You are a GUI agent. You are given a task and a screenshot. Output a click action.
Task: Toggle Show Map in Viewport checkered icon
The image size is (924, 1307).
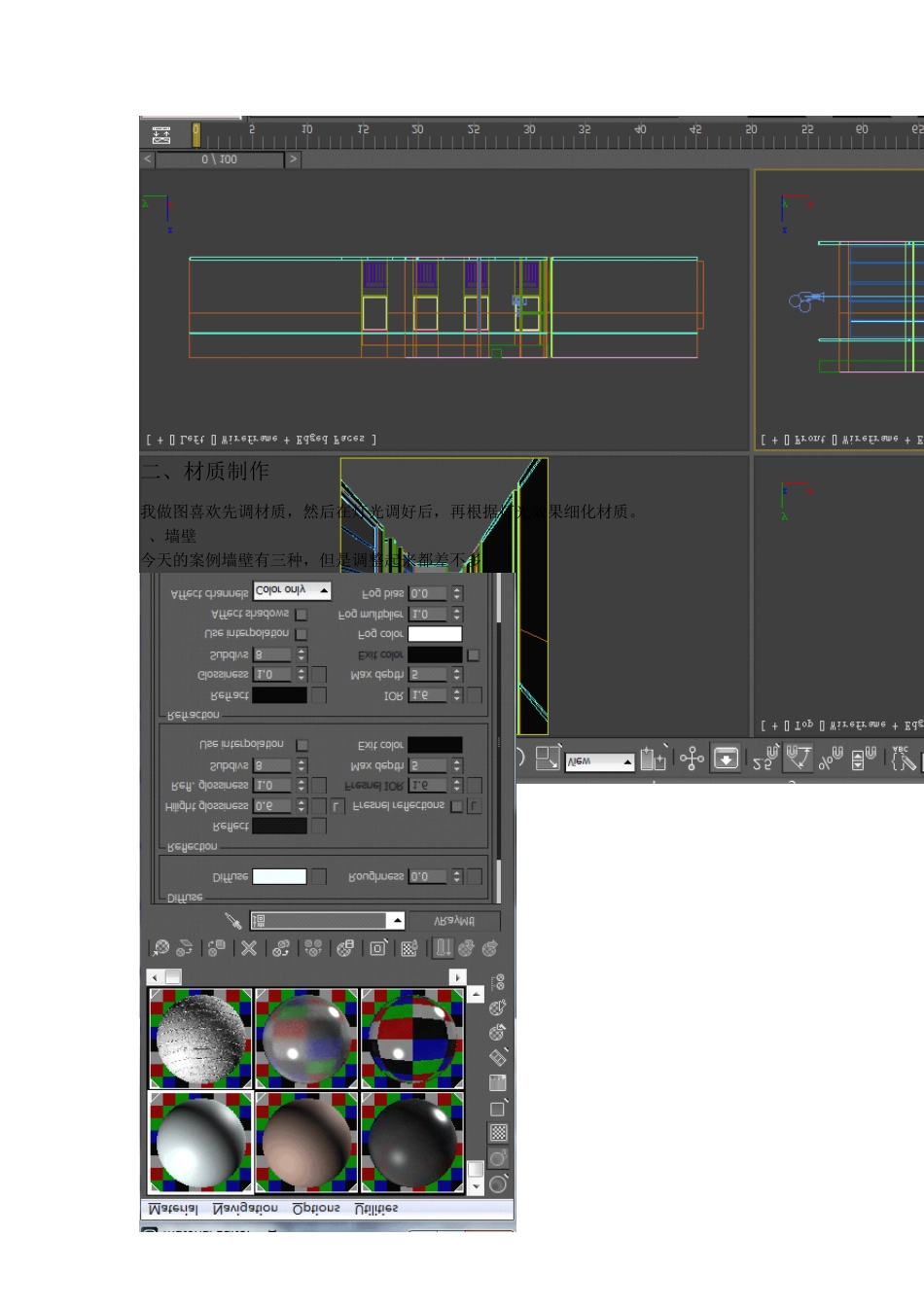click(x=409, y=948)
